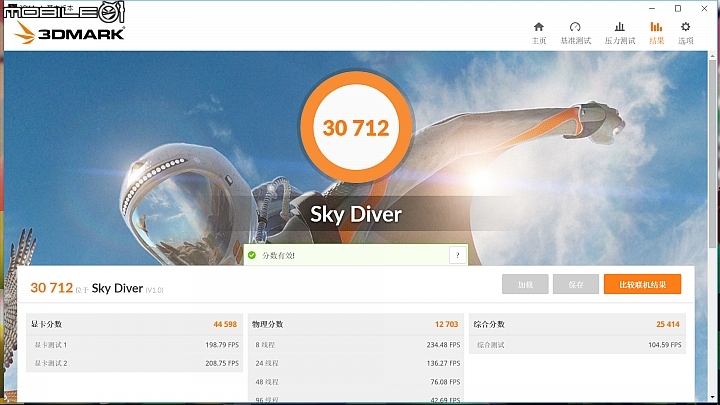Click the green valid score checkmark
The width and height of the screenshot is (720, 405).
click(252, 255)
